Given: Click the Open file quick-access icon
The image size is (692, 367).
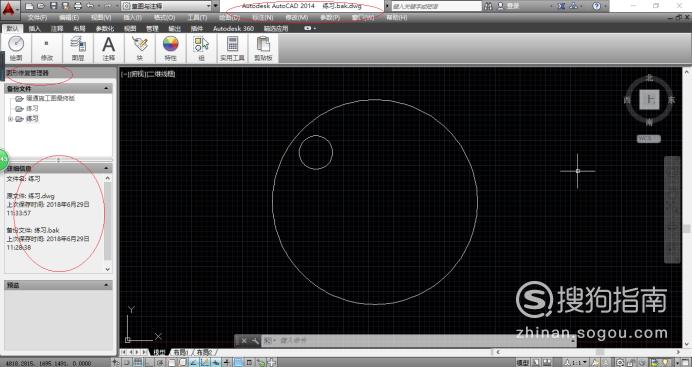Looking at the screenshot, I should [41, 6].
